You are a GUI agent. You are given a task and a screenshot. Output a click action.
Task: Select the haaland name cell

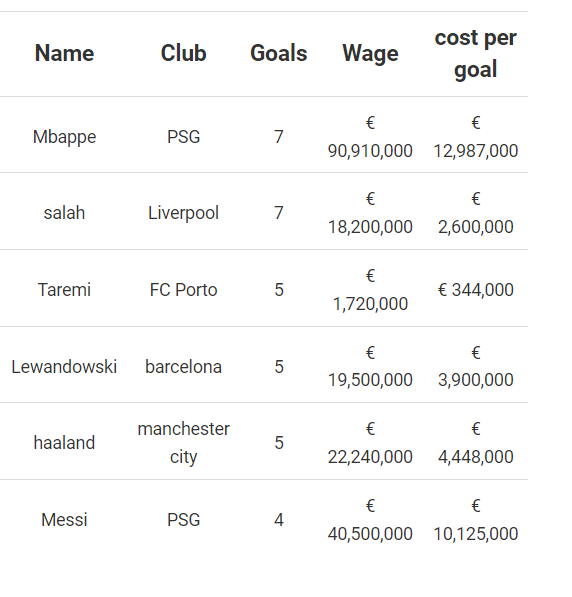(64, 443)
